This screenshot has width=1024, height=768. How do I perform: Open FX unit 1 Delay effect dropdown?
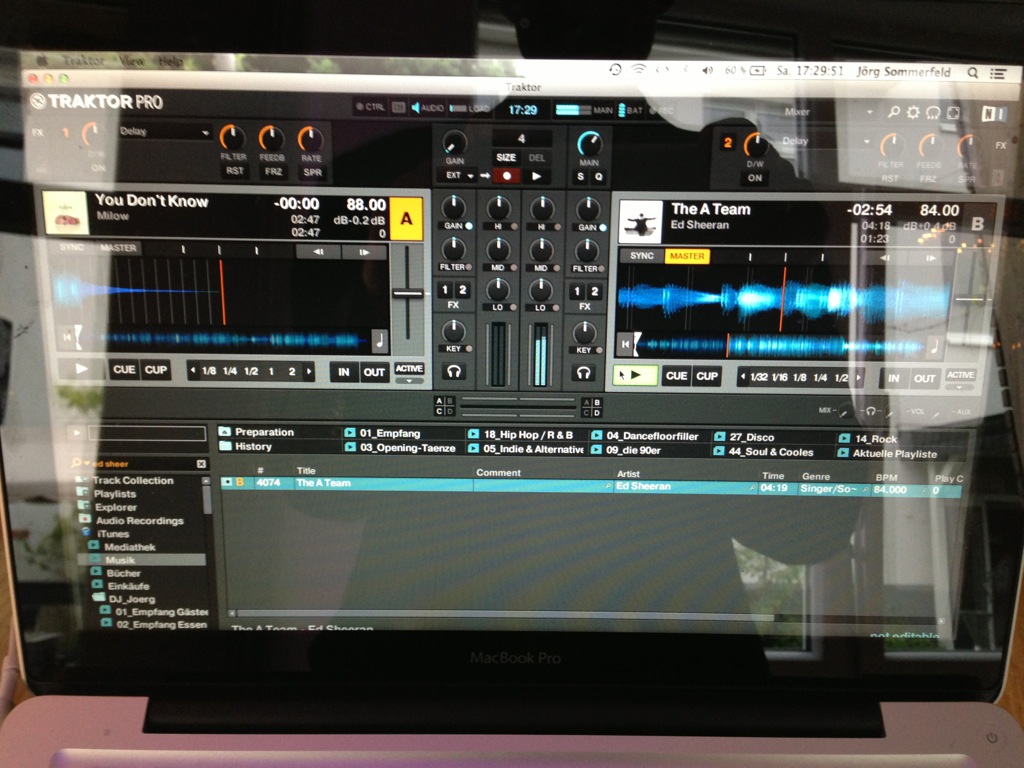(165, 131)
